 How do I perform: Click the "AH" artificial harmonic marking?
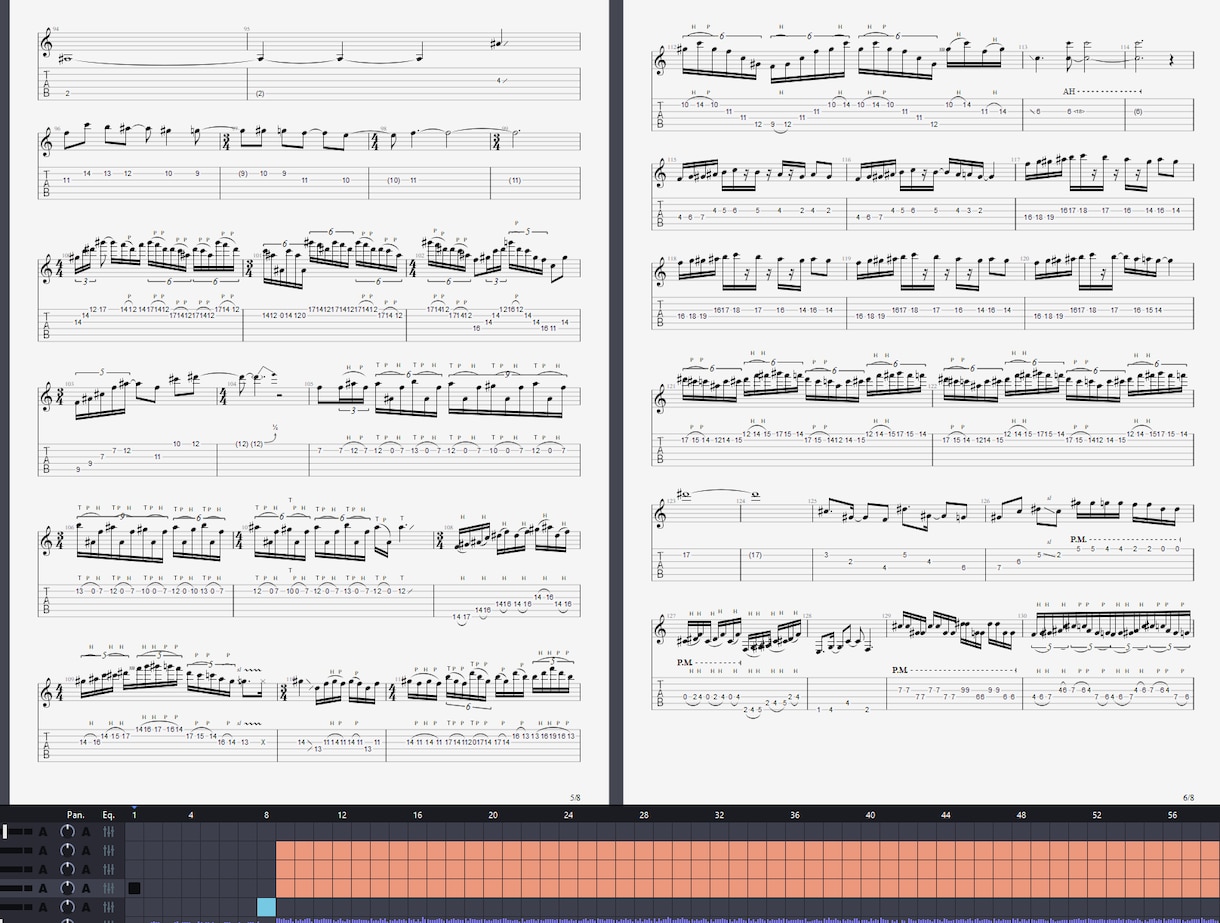(1069, 91)
